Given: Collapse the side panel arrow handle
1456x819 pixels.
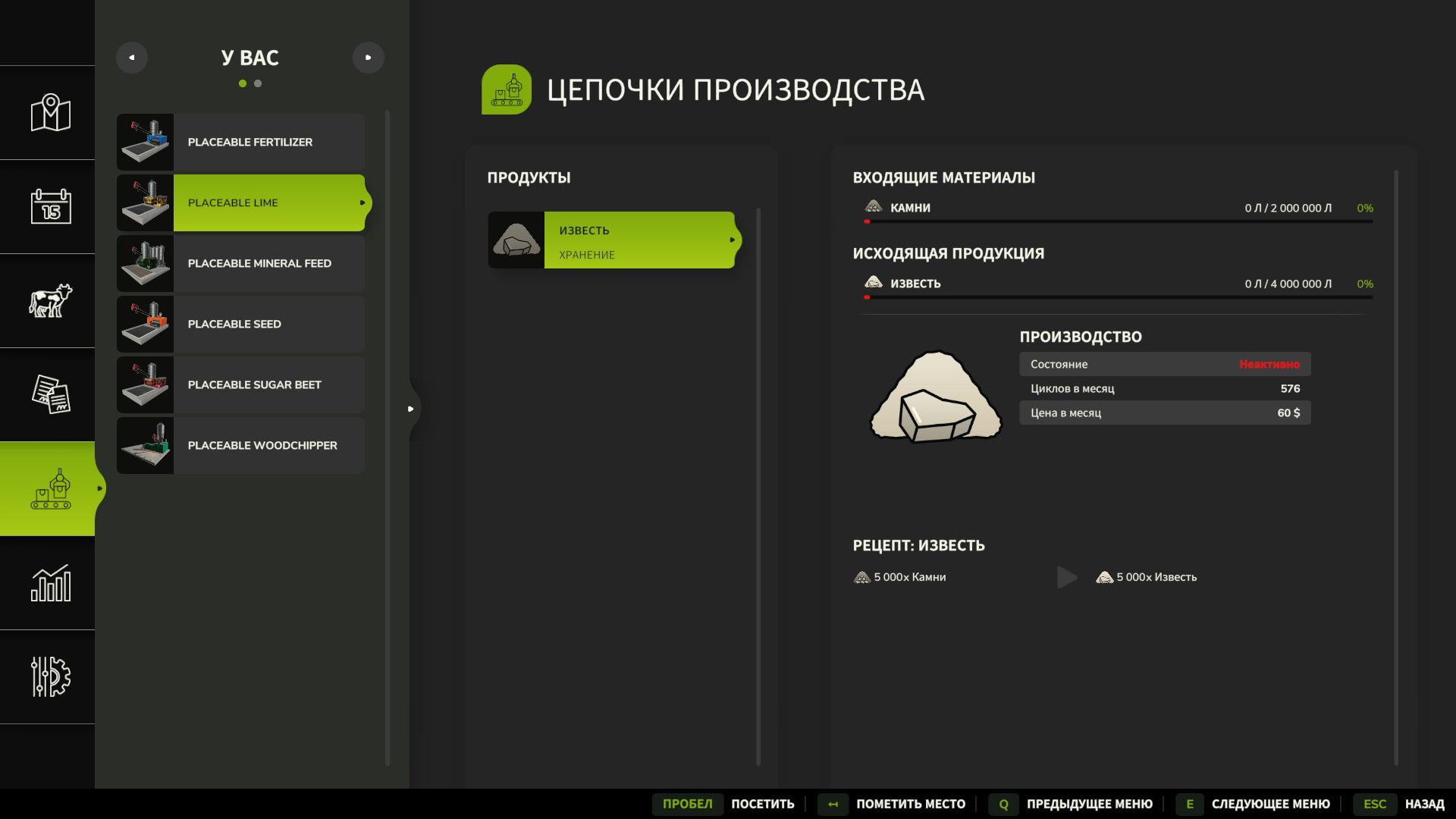Looking at the screenshot, I should coord(411,409).
